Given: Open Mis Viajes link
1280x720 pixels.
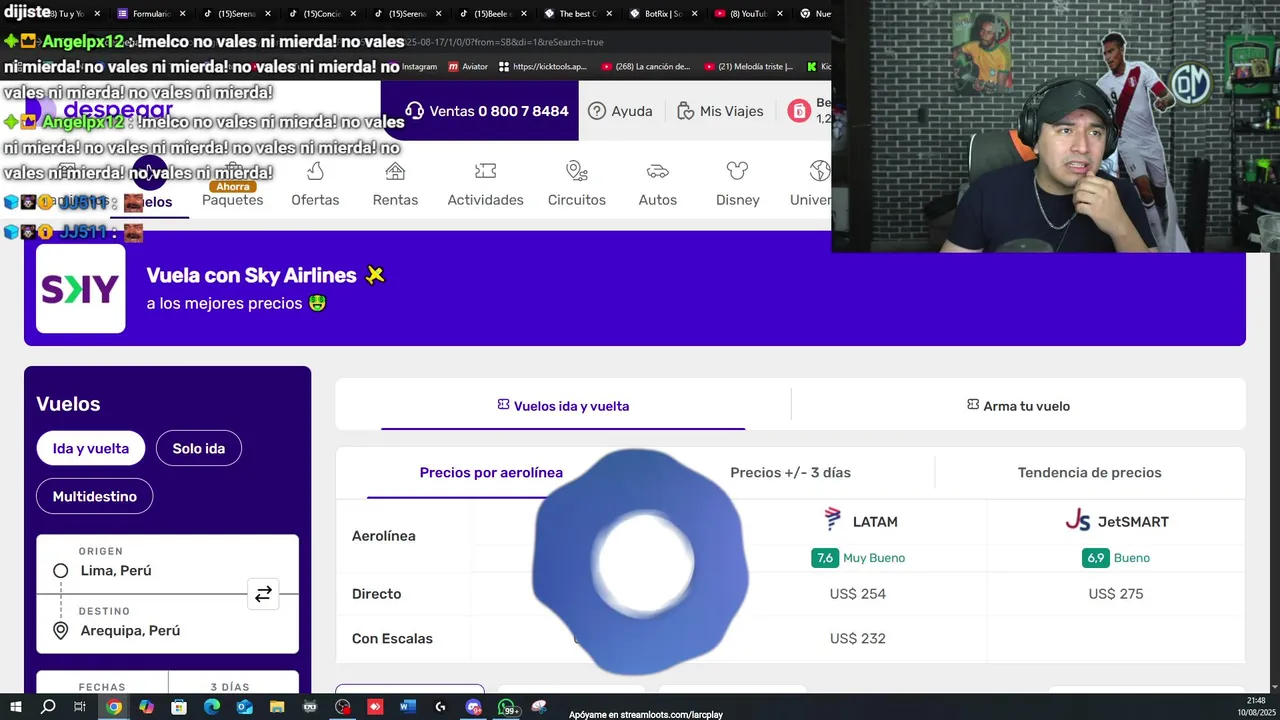Looking at the screenshot, I should pos(720,111).
